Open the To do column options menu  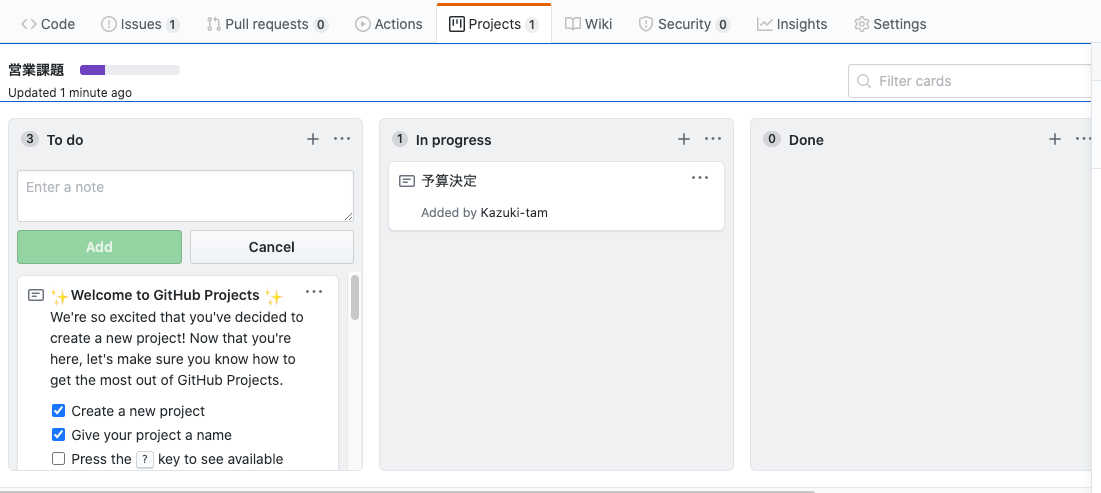point(342,139)
